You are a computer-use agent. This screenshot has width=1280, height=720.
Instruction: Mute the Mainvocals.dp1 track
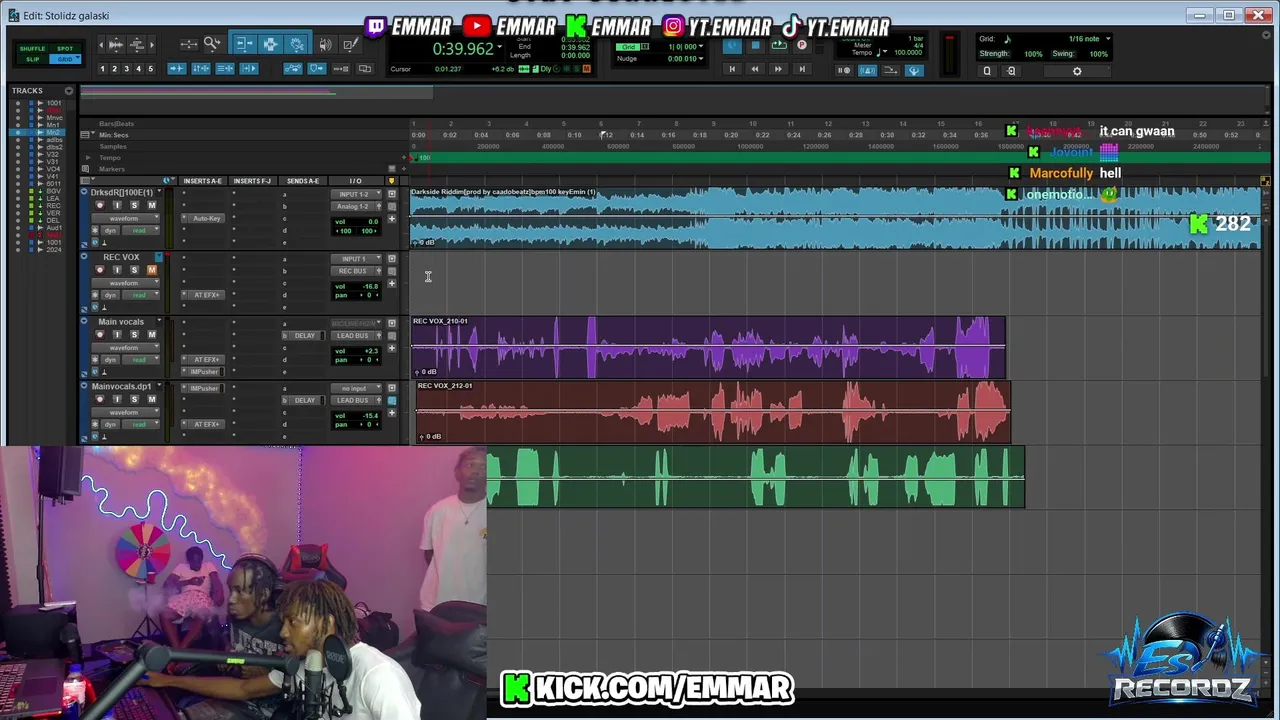(x=152, y=399)
